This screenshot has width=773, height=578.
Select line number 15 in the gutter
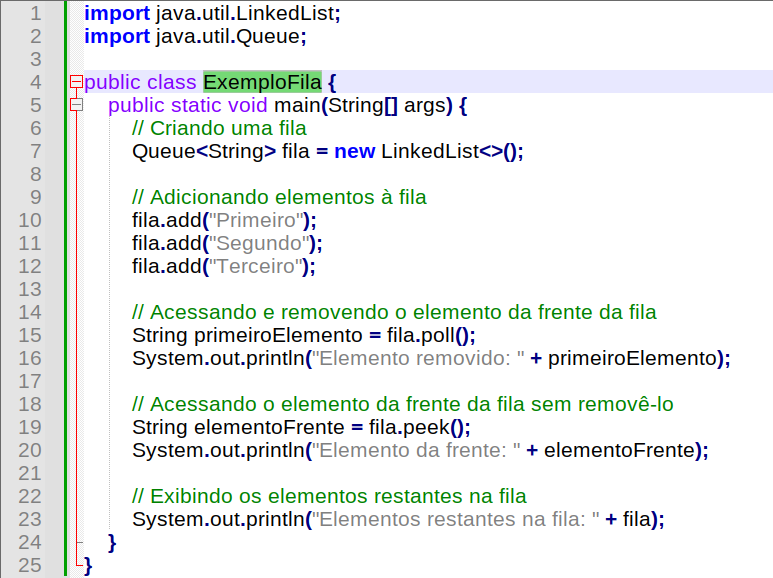coord(30,335)
